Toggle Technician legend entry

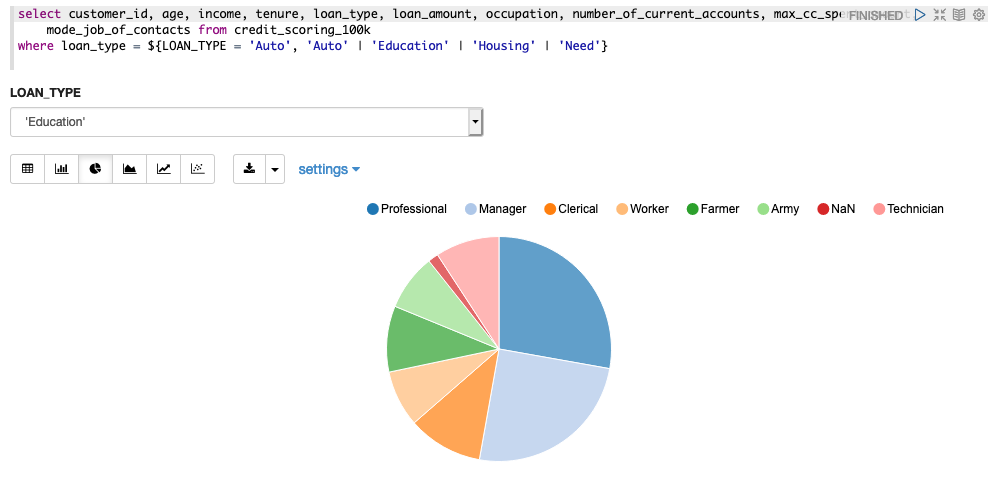(908, 209)
